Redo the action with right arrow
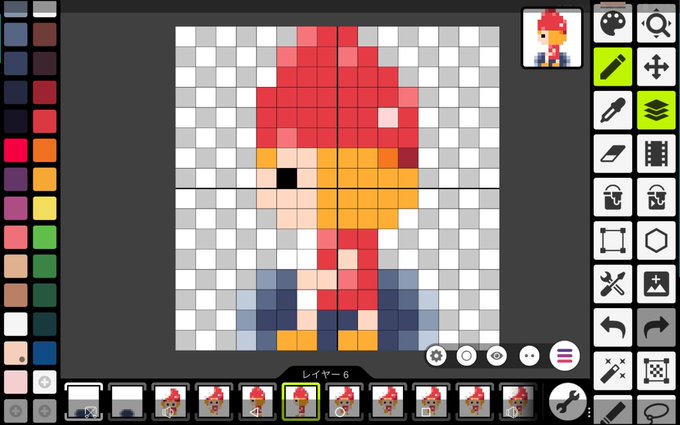The height and width of the screenshot is (425, 680). click(656, 327)
